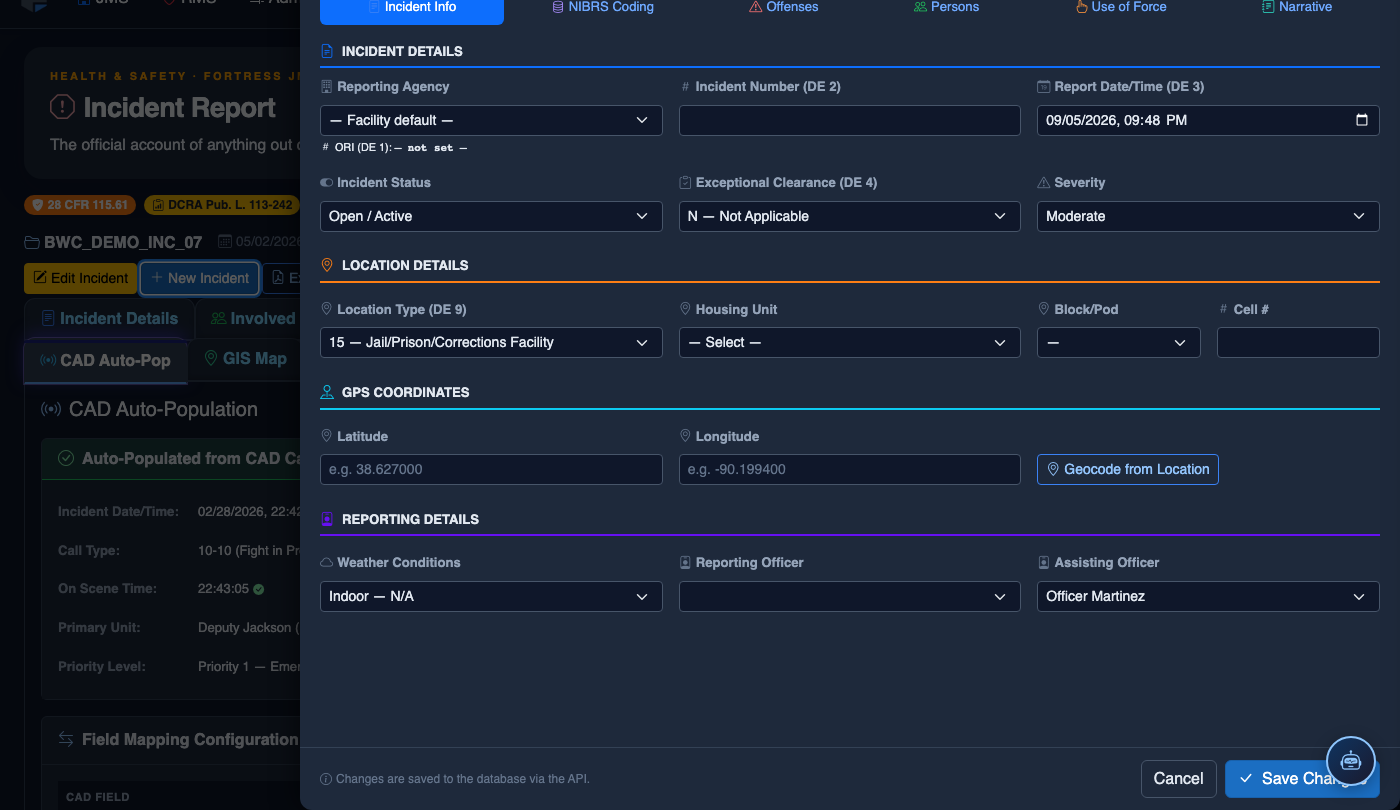This screenshot has width=1400, height=810.
Task: Click the ORI (DE 1) not set text
Action: tap(394, 148)
